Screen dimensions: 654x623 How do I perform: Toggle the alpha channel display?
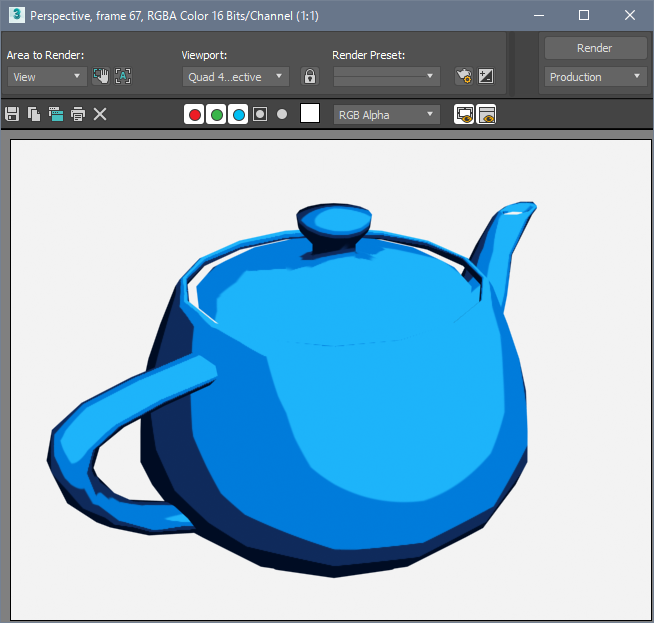click(x=260, y=115)
